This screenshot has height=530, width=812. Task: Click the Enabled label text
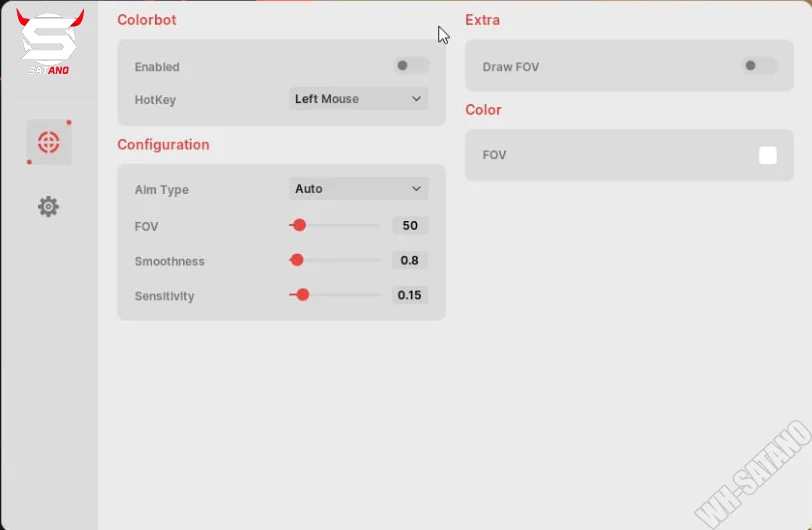click(157, 67)
